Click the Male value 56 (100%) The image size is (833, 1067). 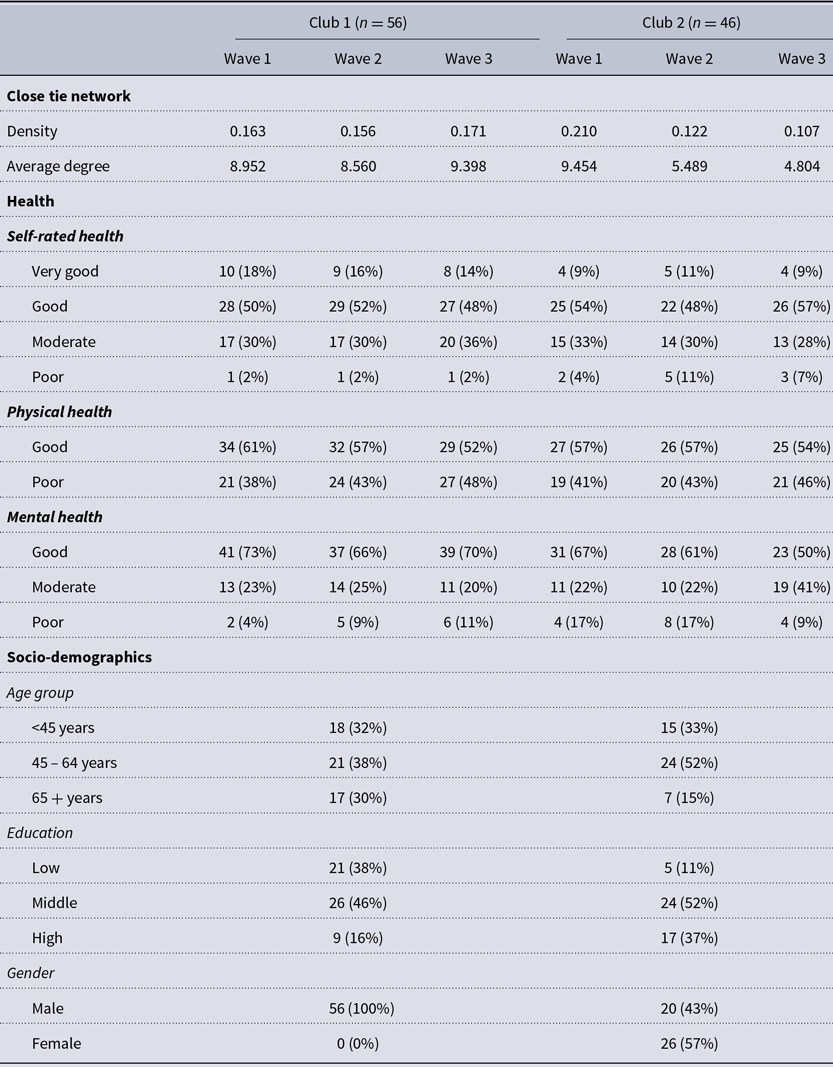[x=356, y=1008]
